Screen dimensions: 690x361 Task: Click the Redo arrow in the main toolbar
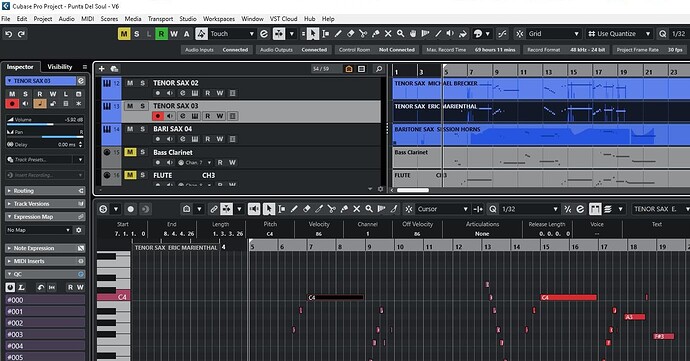21,34
